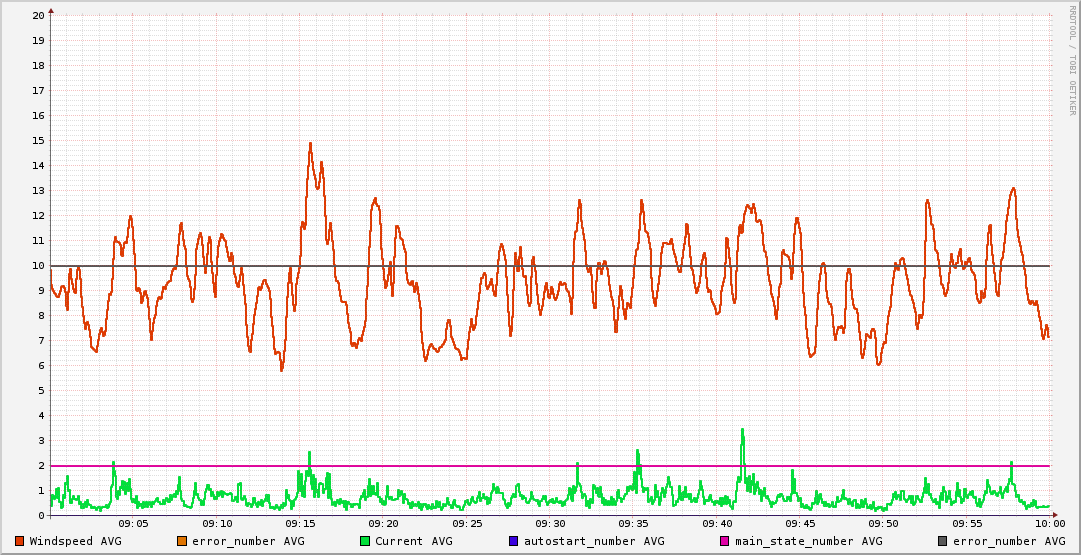Click the orange error_number legend swatch
This screenshot has height=555, width=1081.
181,541
